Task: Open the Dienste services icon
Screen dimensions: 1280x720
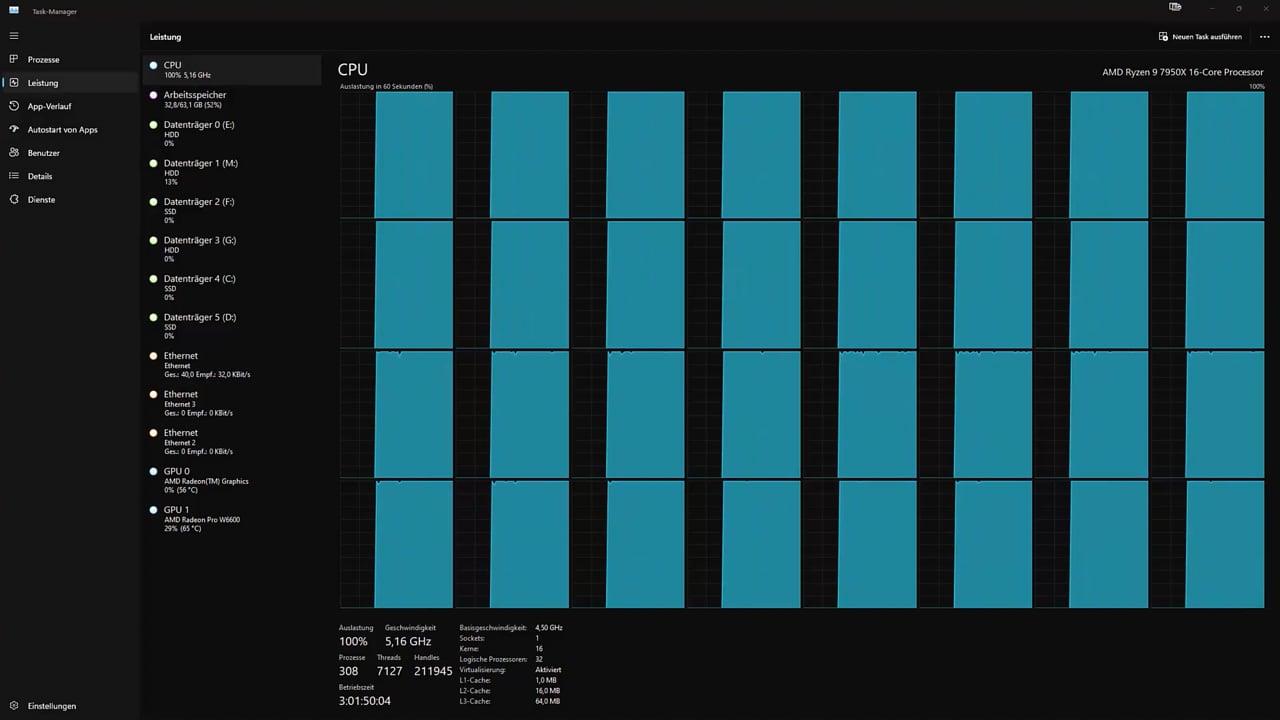Action: 14,199
